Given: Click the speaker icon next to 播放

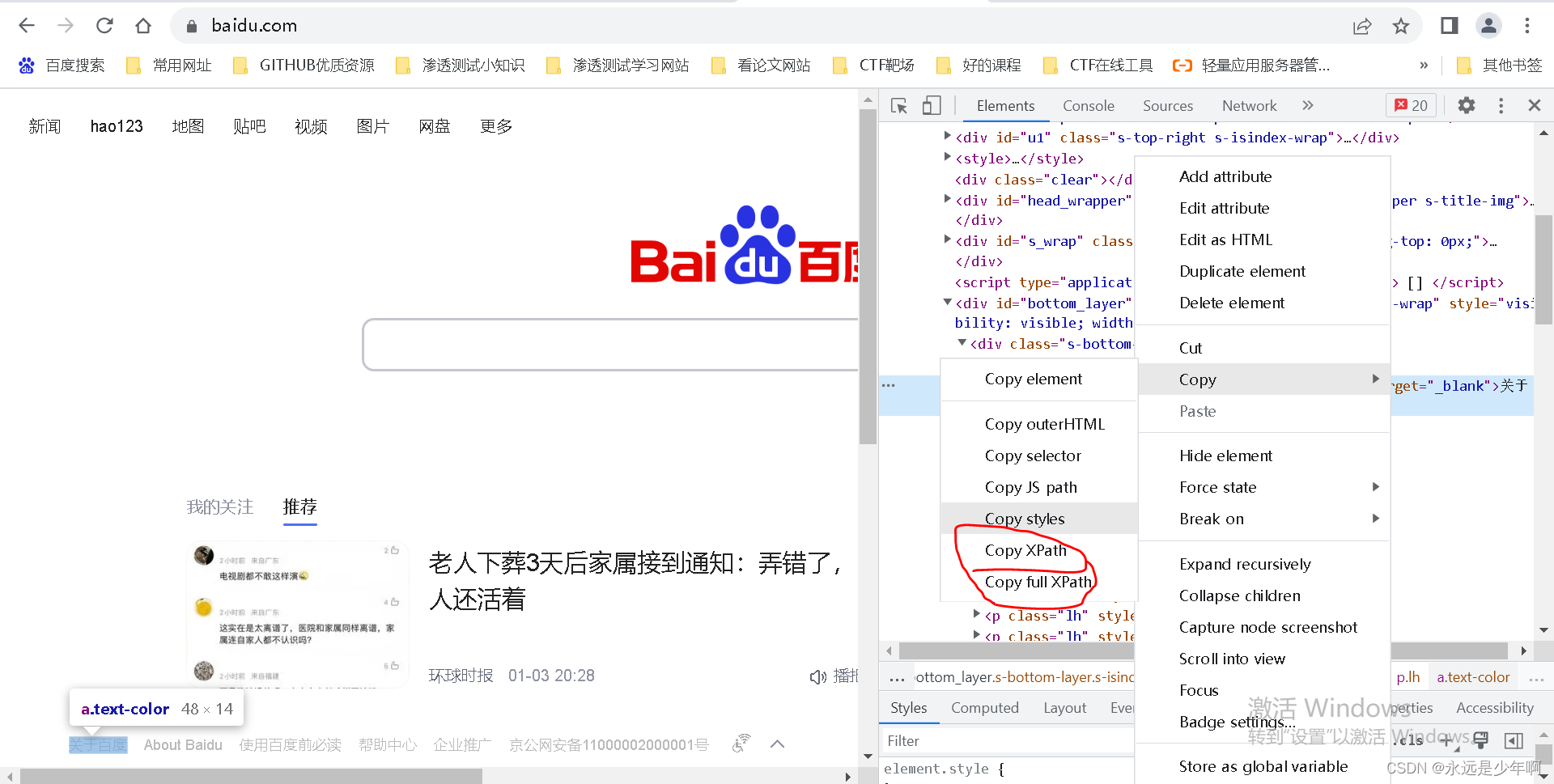Looking at the screenshot, I should [x=817, y=676].
